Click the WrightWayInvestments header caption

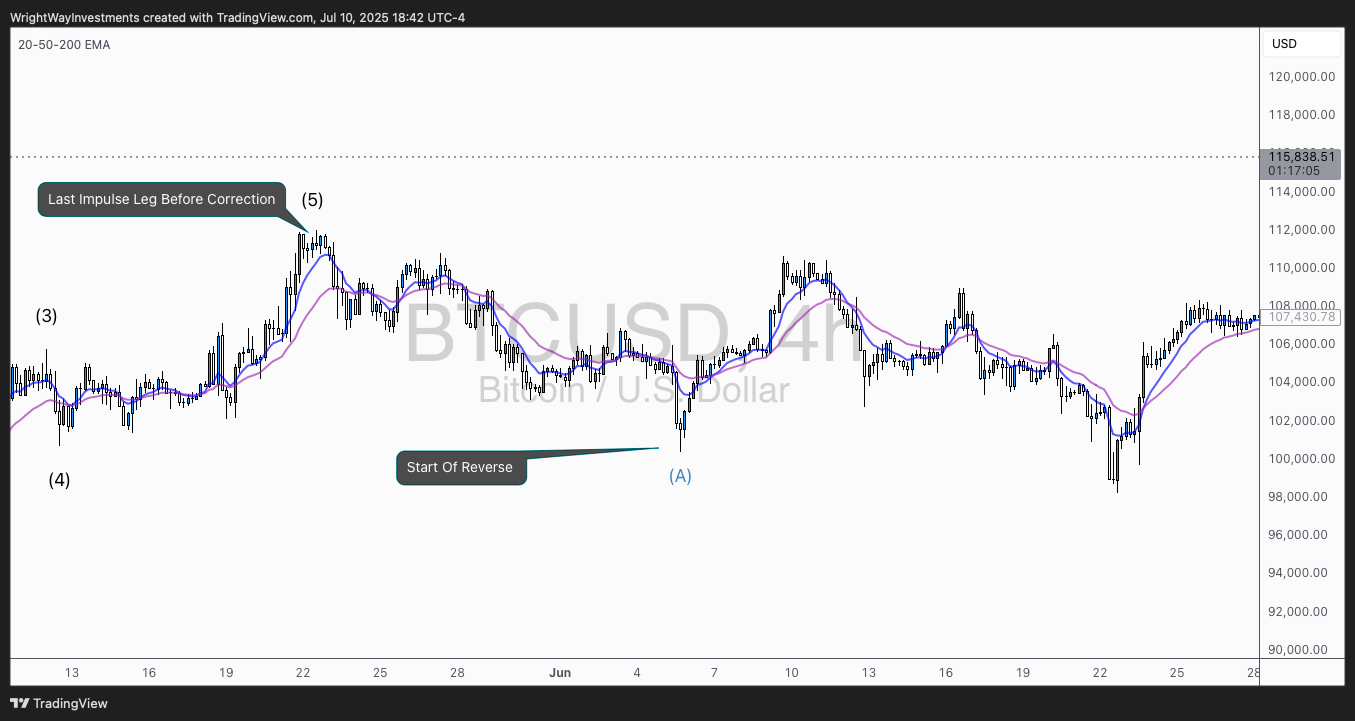(237, 17)
